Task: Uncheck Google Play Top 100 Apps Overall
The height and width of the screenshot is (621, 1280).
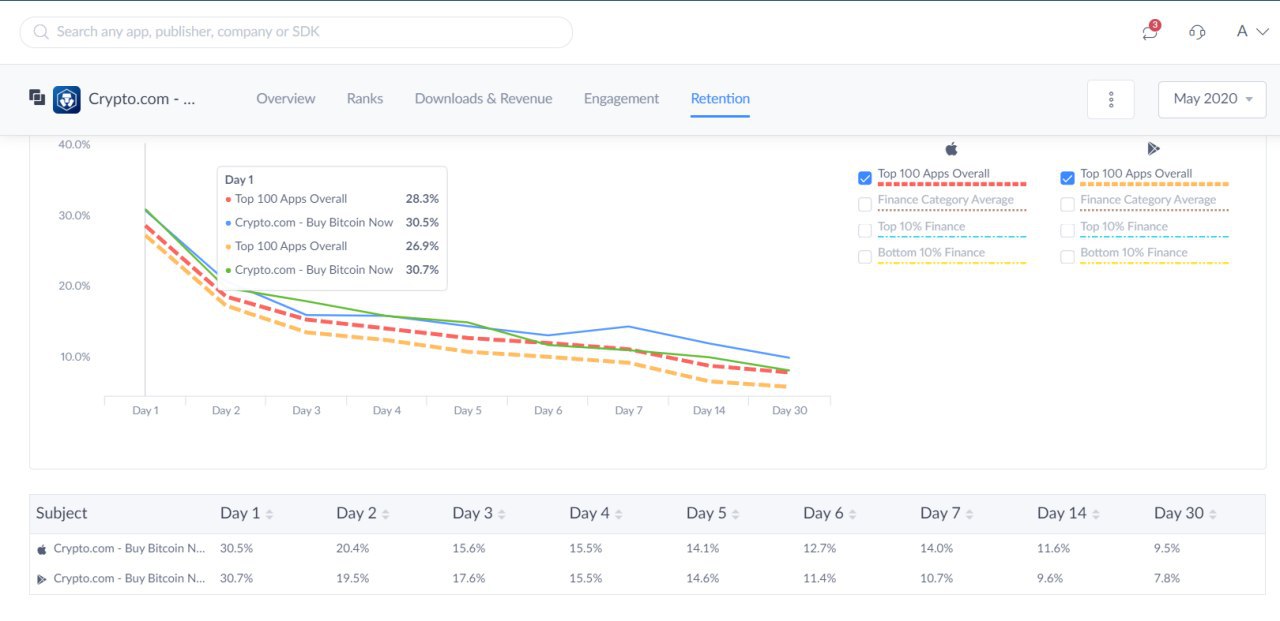Action: [x=1067, y=178]
